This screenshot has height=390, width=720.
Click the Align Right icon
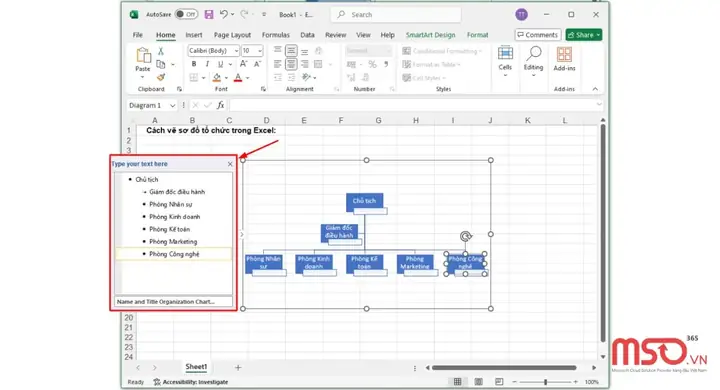click(304, 64)
